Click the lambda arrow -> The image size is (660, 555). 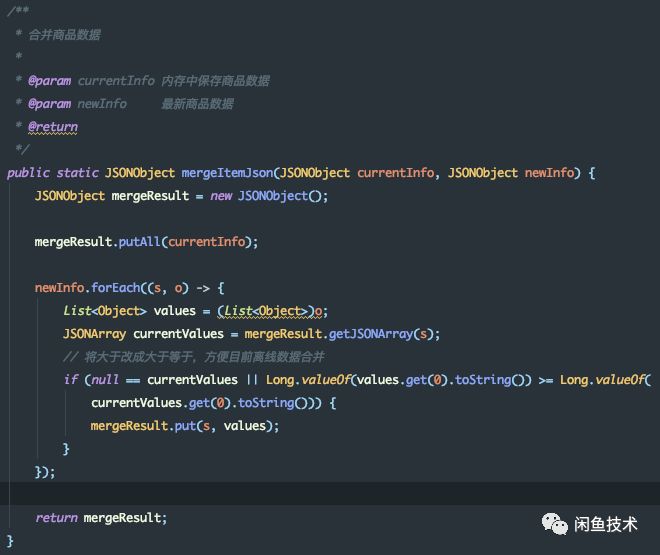pos(203,288)
